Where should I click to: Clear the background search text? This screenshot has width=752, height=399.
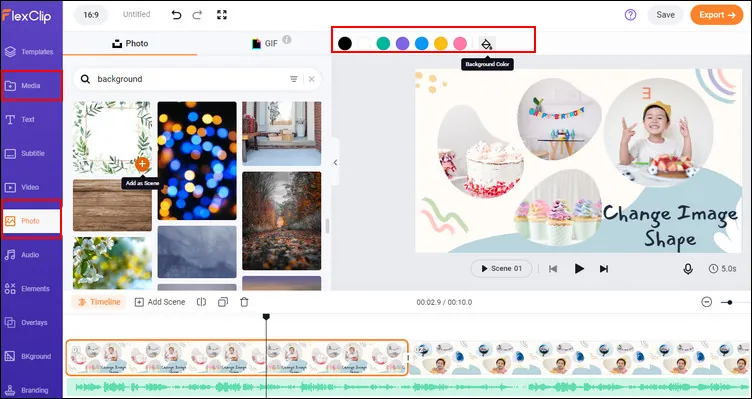tap(311, 79)
